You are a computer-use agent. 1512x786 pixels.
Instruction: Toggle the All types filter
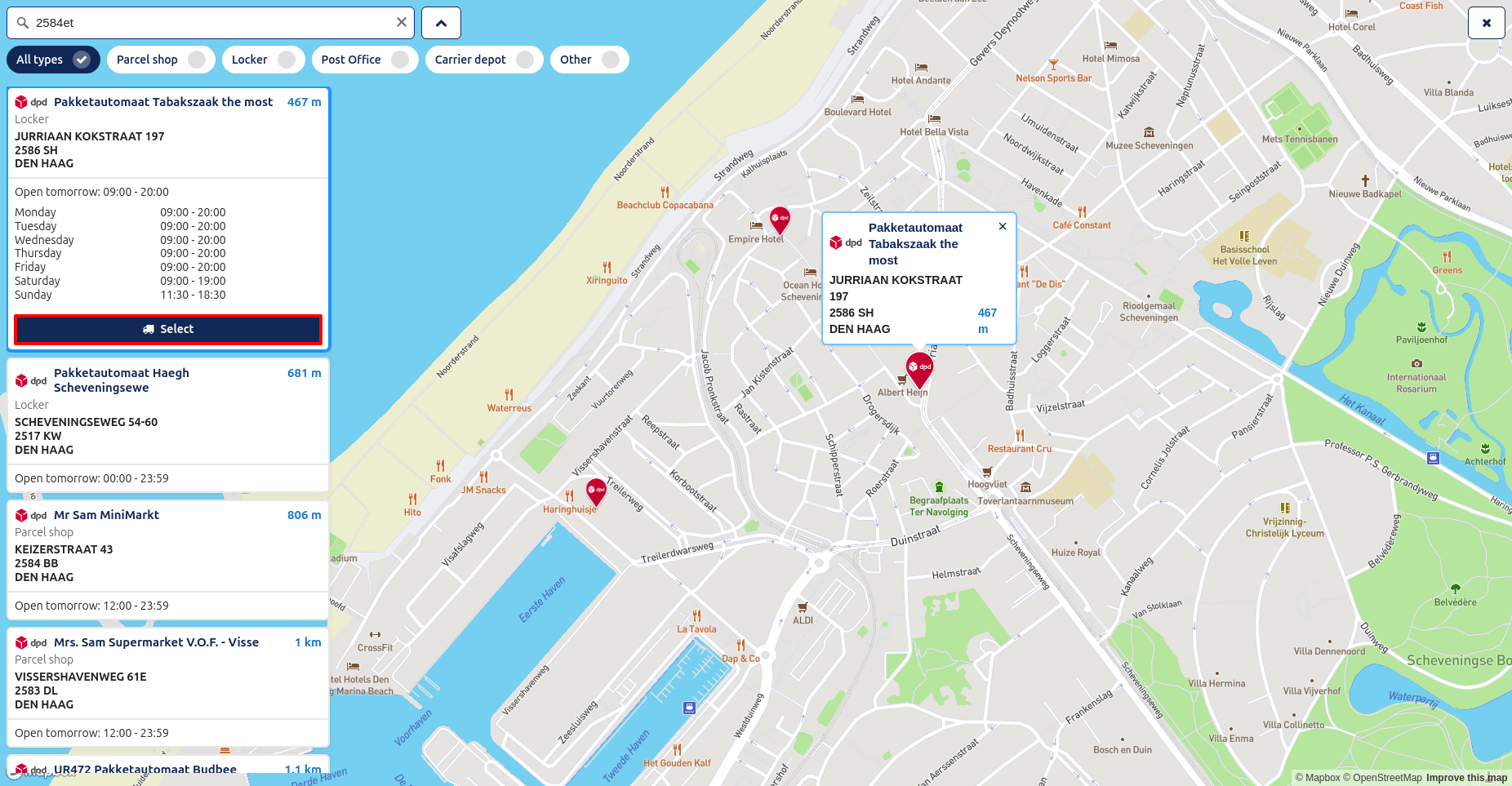53,60
